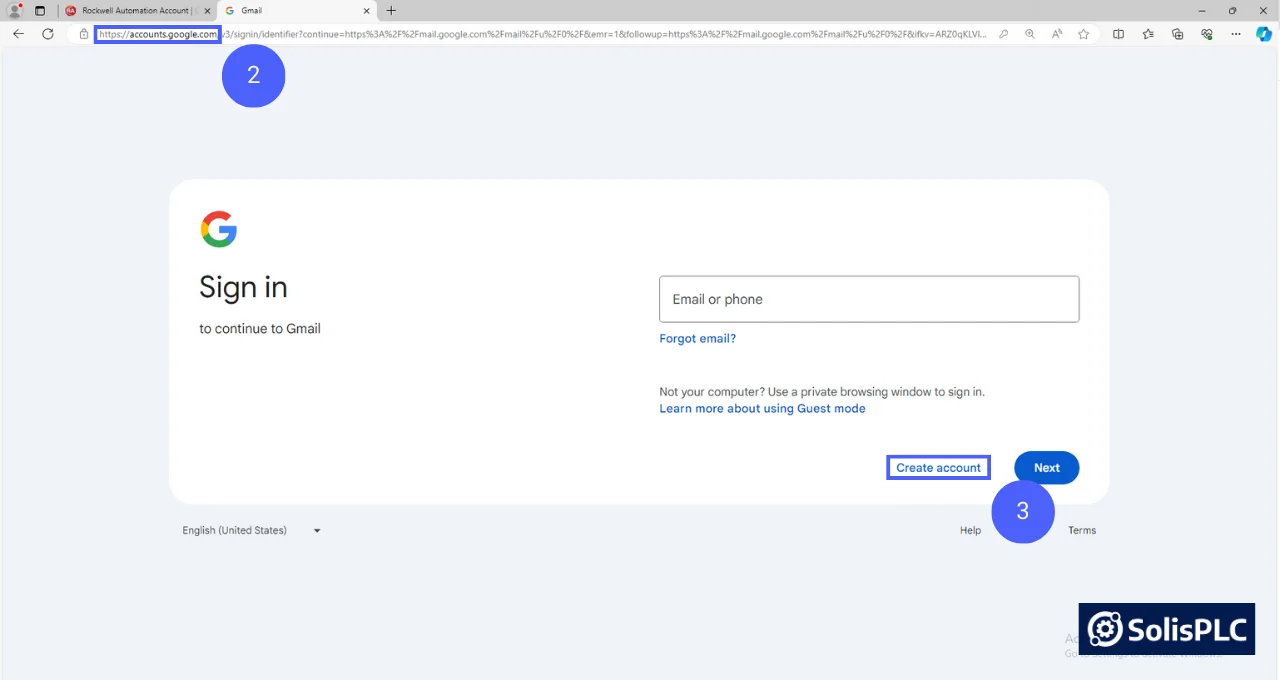This screenshot has width=1280, height=680.
Task: Learn more about using Guest mode
Action: click(762, 408)
